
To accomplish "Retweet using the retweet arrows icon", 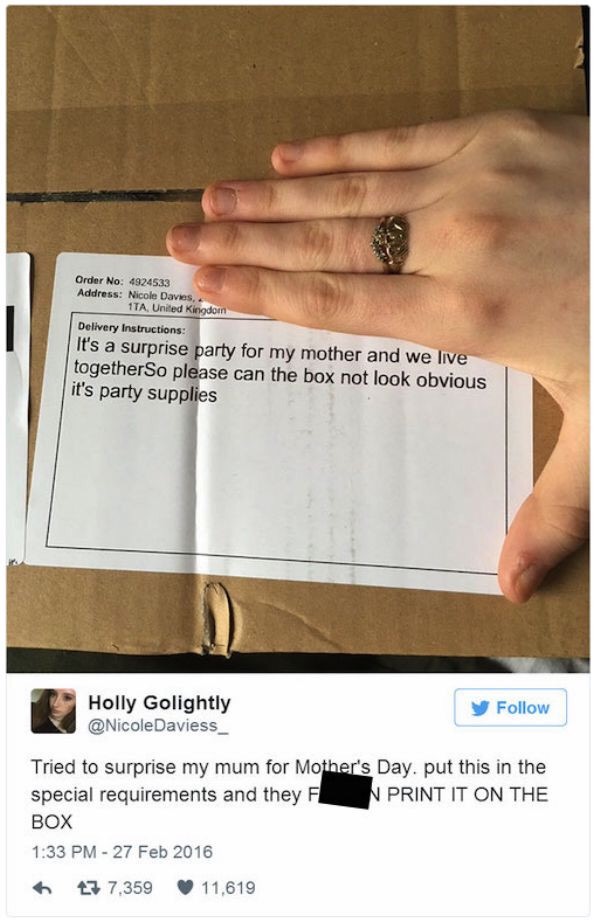I will tap(89, 888).
